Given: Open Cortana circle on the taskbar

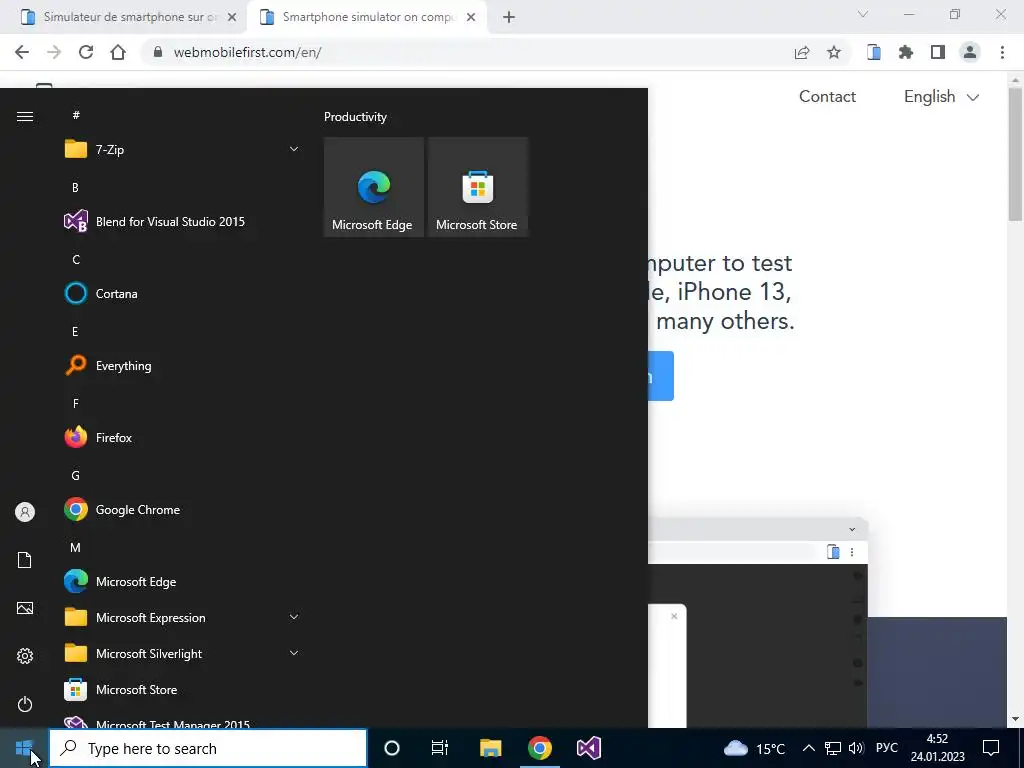Looking at the screenshot, I should coord(392,748).
